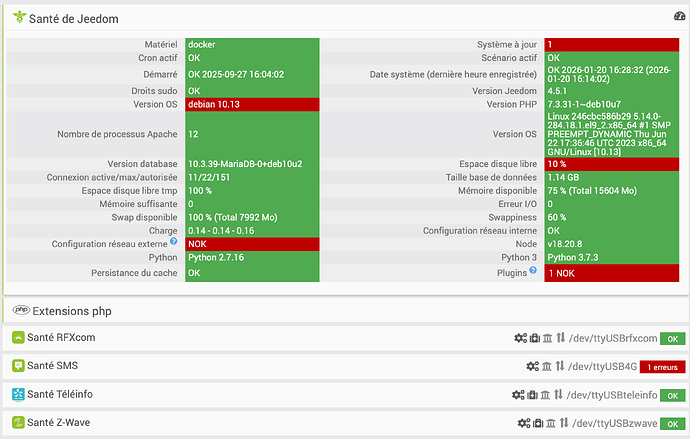The height and width of the screenshot is (439, 690).
Task: Collapse the Santé de Jeedom section header
Action: pyautogui.click(x=73, y=18)
